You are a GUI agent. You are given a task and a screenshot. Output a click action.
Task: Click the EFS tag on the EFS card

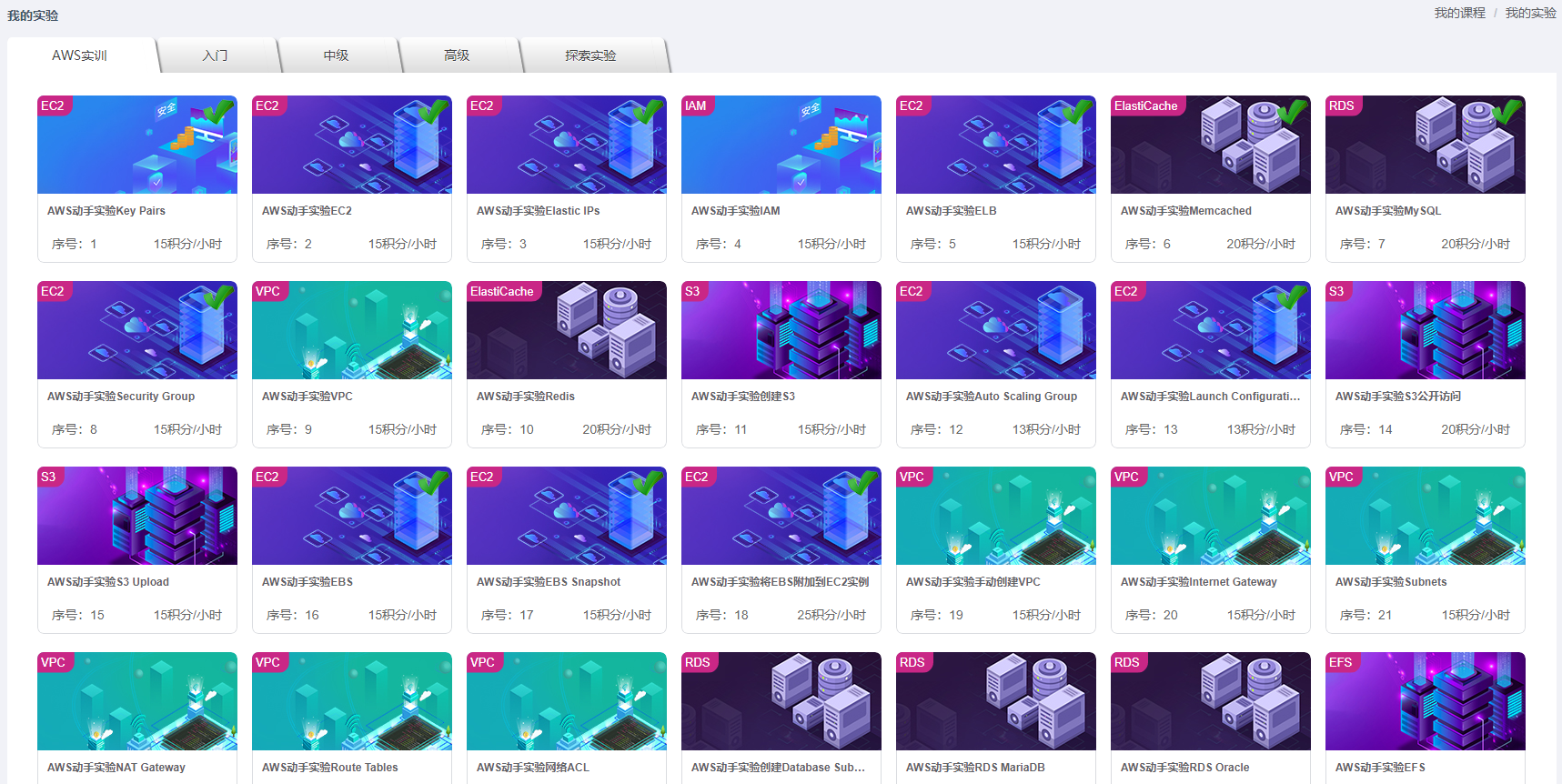click(1340, 662)
